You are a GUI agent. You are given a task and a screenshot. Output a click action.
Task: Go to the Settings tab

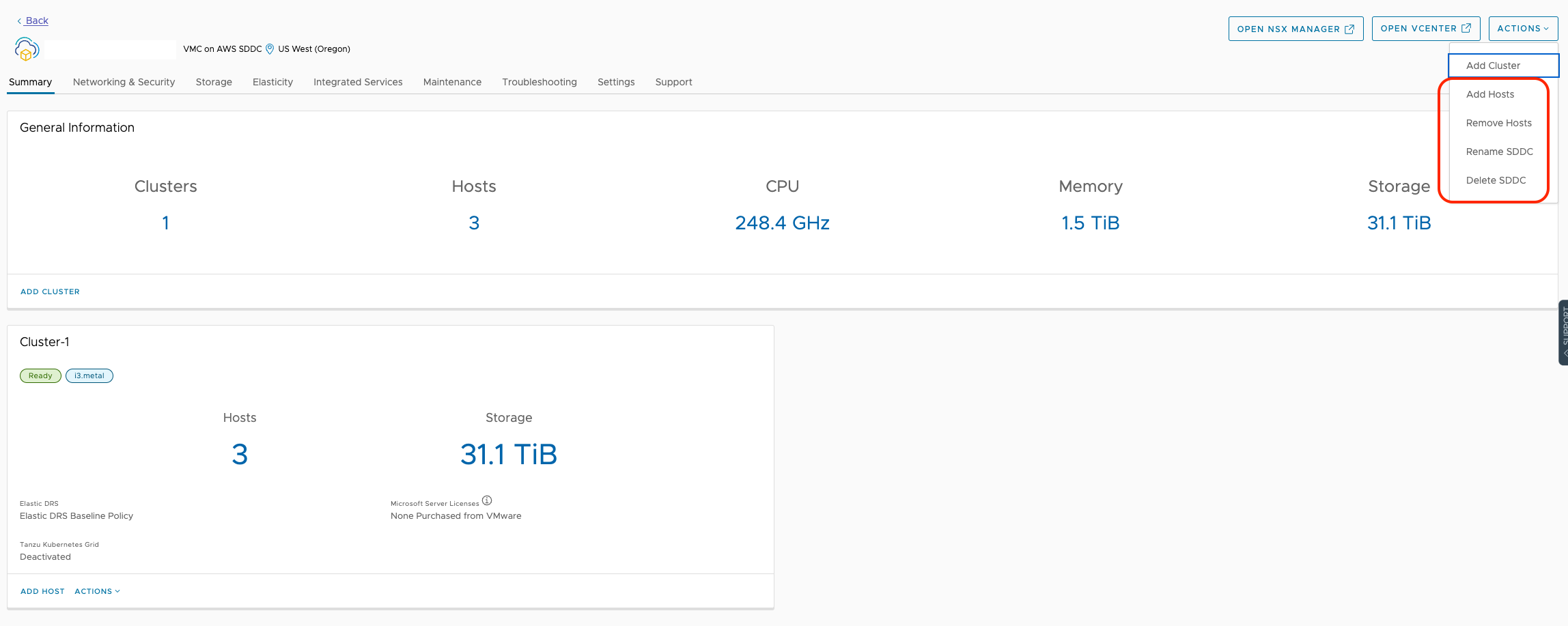[616, 82]
